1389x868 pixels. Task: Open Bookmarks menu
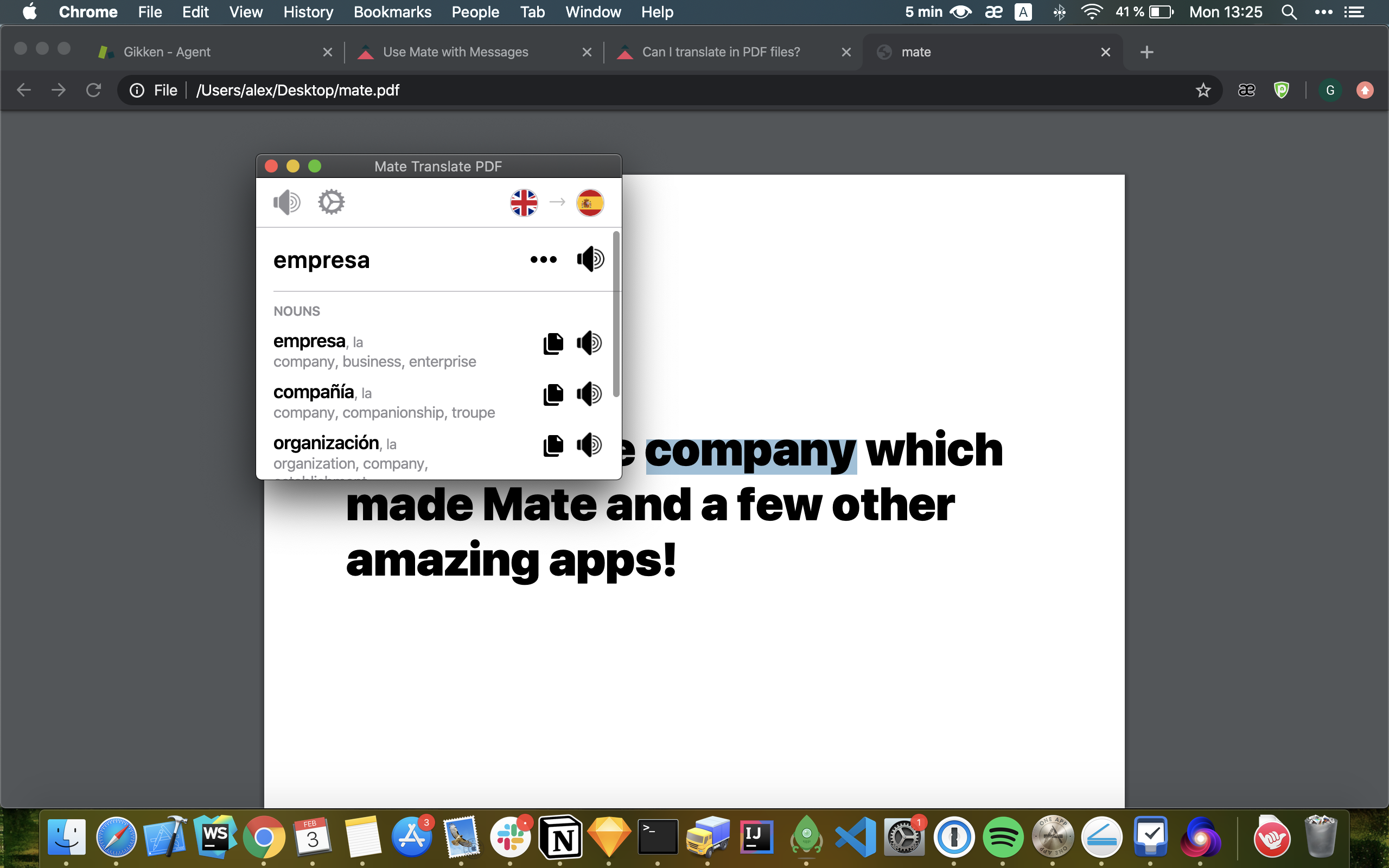click(x=393, y=12)
